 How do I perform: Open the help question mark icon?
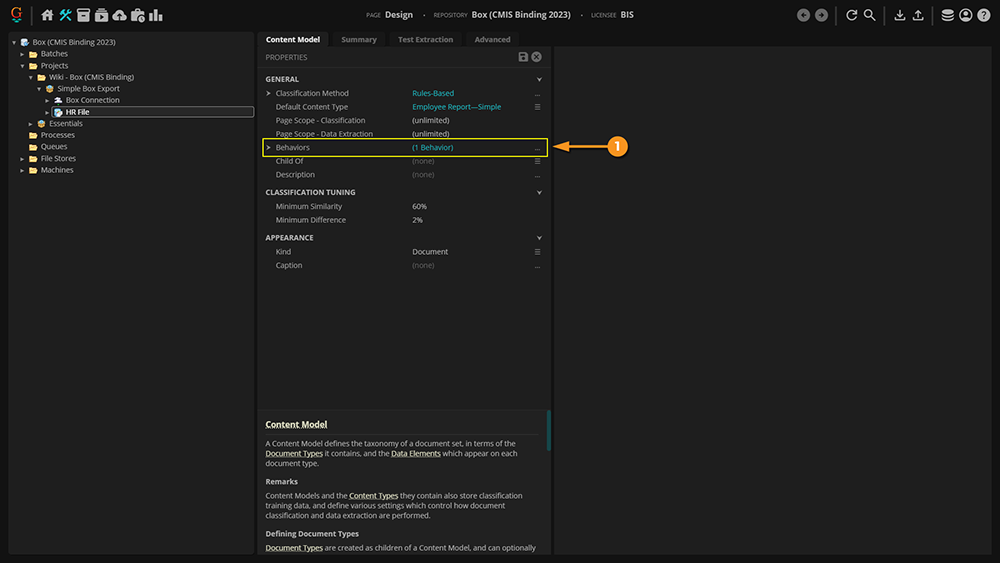pyautogui.click(x=983, y=15)
